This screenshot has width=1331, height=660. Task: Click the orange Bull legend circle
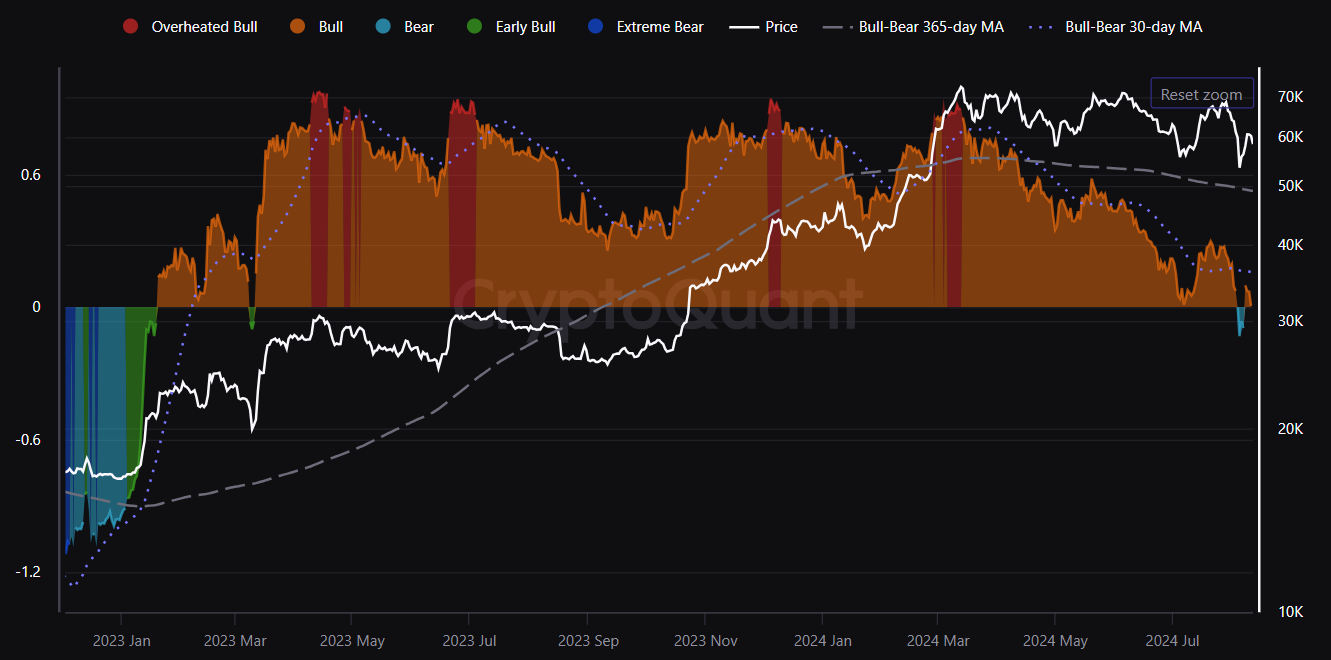[x=298, y=27]
